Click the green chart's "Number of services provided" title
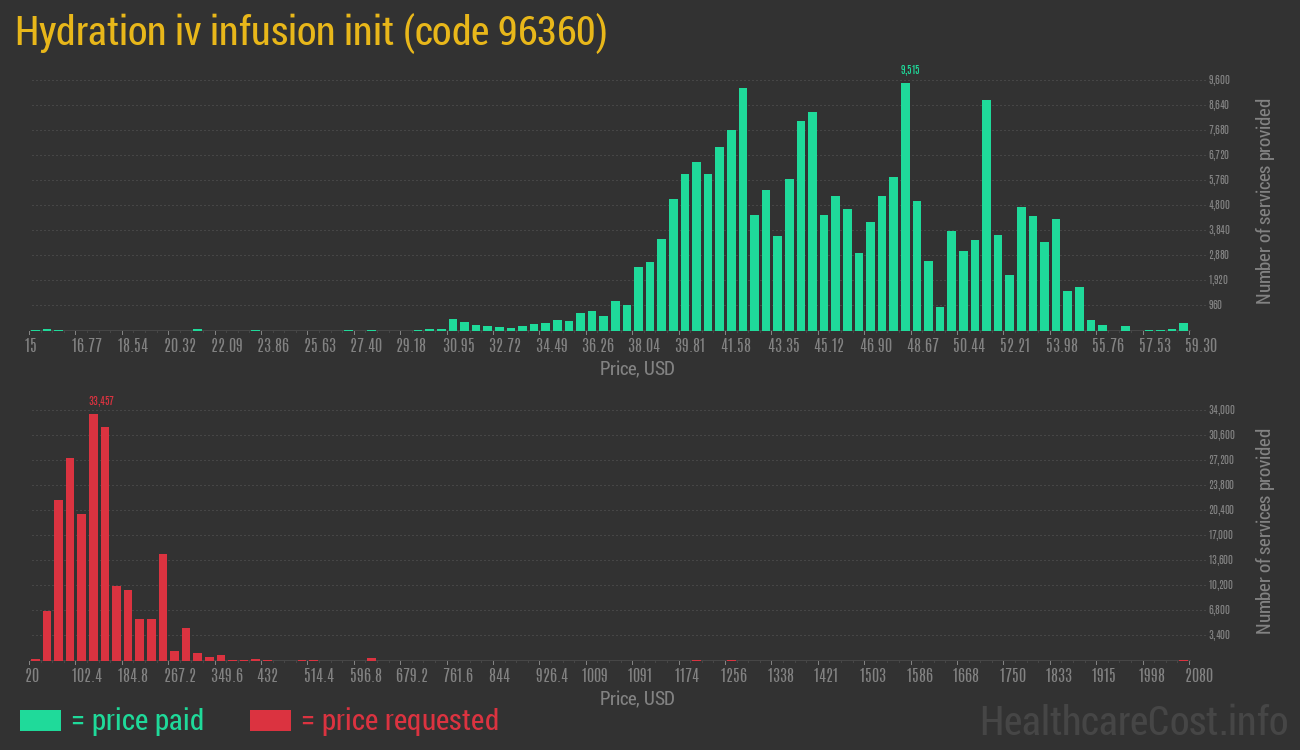Screen dimensions: 1300x750 [1263, 202]
